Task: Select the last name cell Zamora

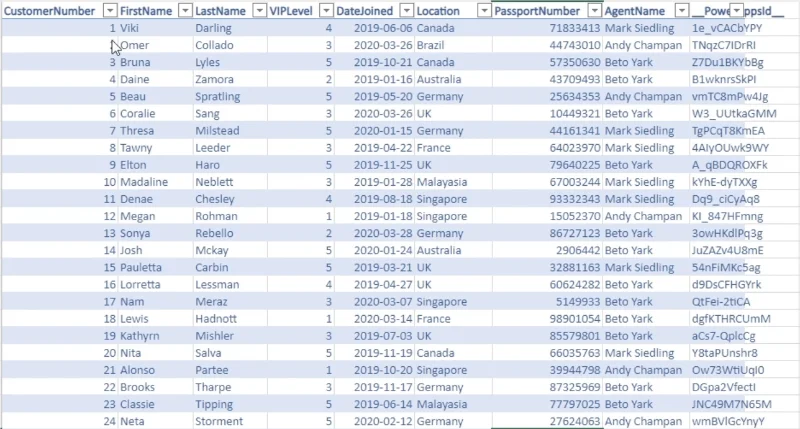Action: tap(230, 79)
